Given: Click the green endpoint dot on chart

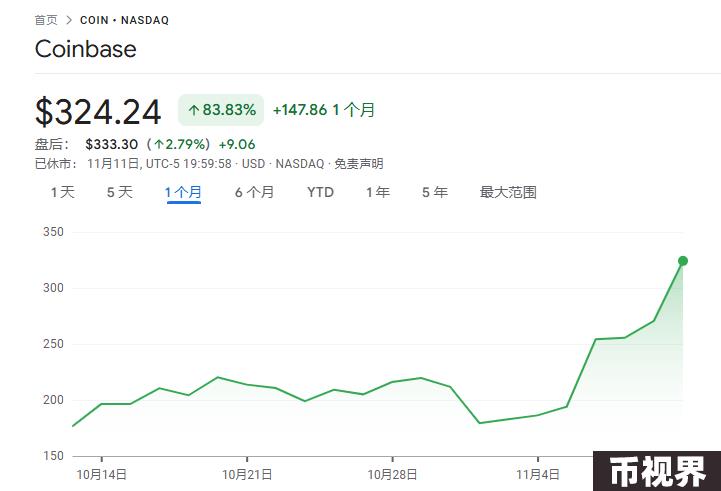Looking at the screenshot, I should (683, 261).
